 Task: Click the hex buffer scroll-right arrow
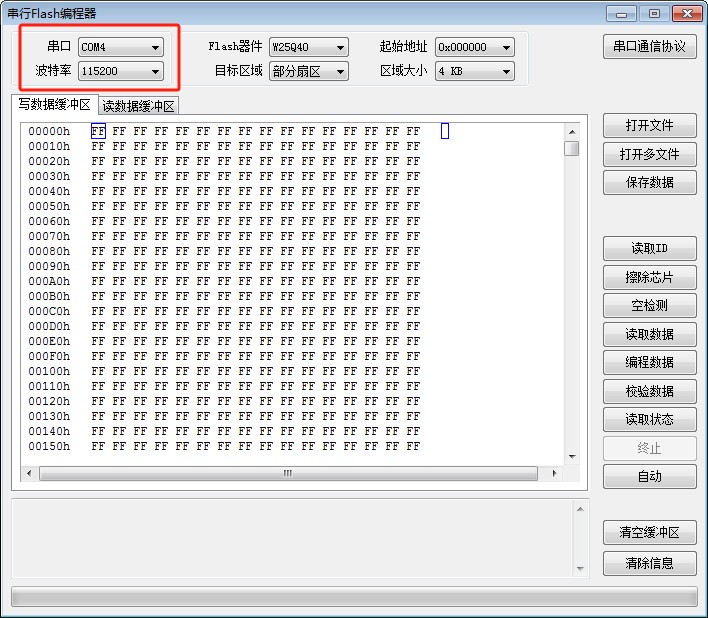554,473
